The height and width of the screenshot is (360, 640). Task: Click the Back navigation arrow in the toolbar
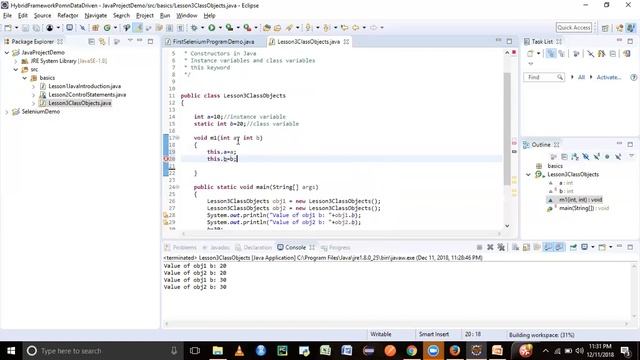356,28
